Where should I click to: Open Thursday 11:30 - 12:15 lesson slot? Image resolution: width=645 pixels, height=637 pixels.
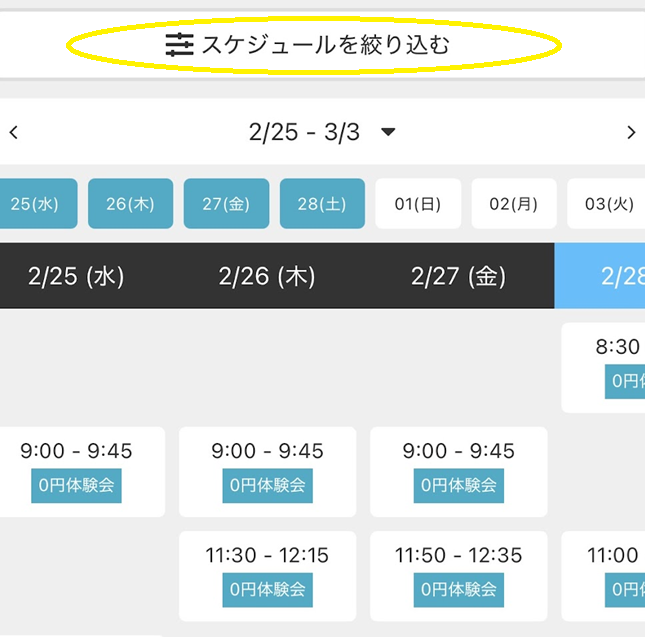[267, 556]
